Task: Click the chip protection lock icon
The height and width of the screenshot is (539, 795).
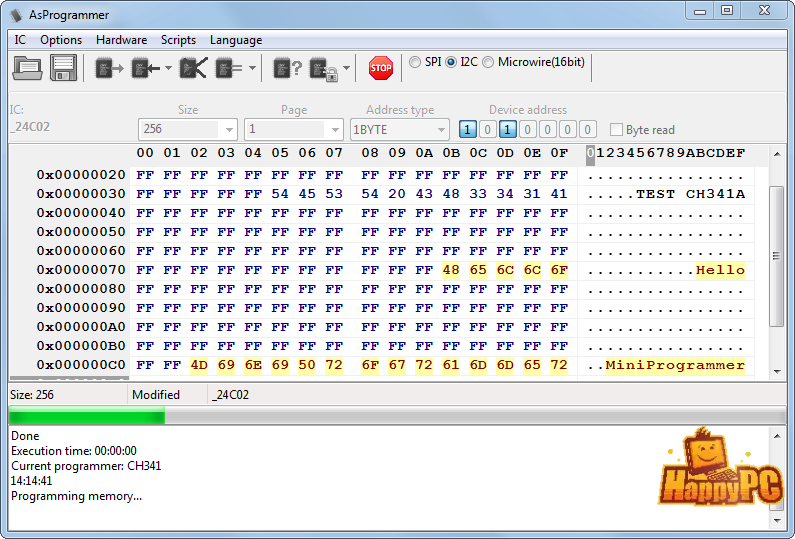Action: [324, 68]
